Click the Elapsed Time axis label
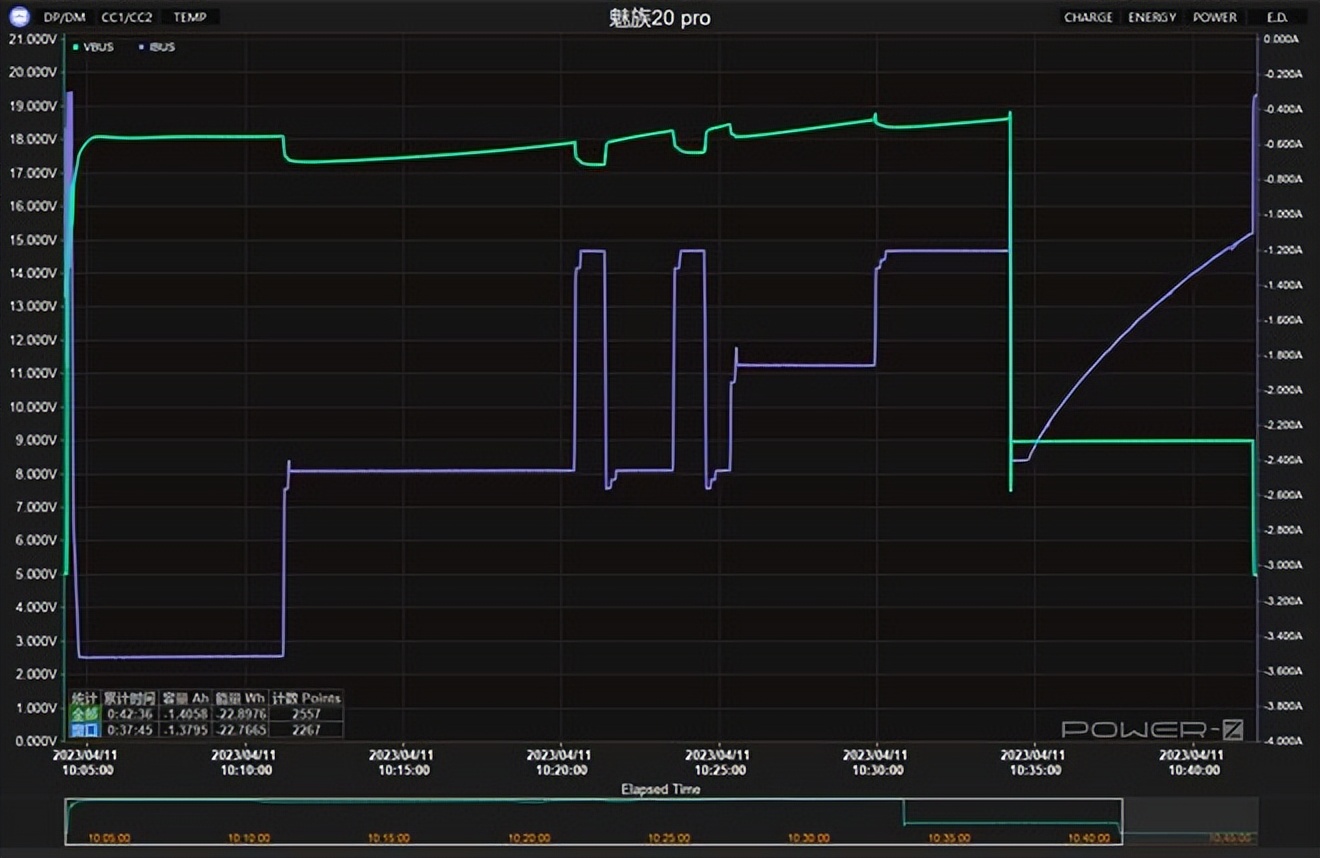Image resolution: width=1320 pixels, height=858 pixels. [x=660, y=789]
